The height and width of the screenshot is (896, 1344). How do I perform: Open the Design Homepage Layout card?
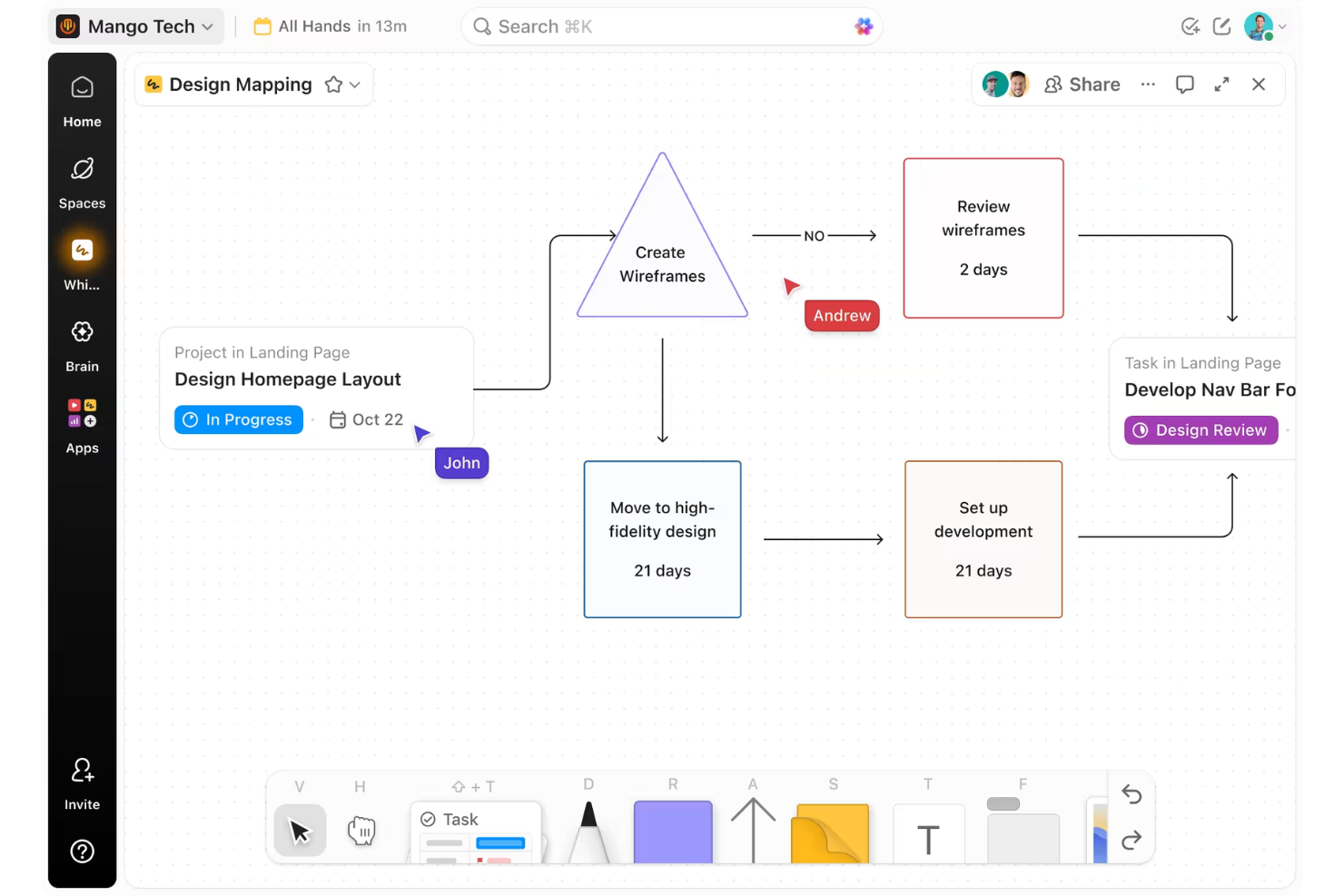tap(316, 389)
